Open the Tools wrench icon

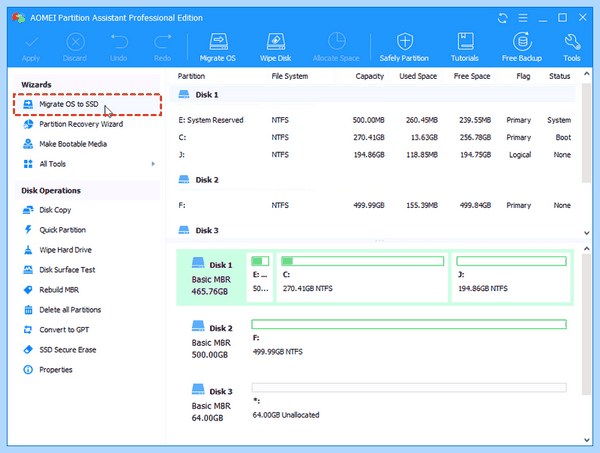point(572,42)
